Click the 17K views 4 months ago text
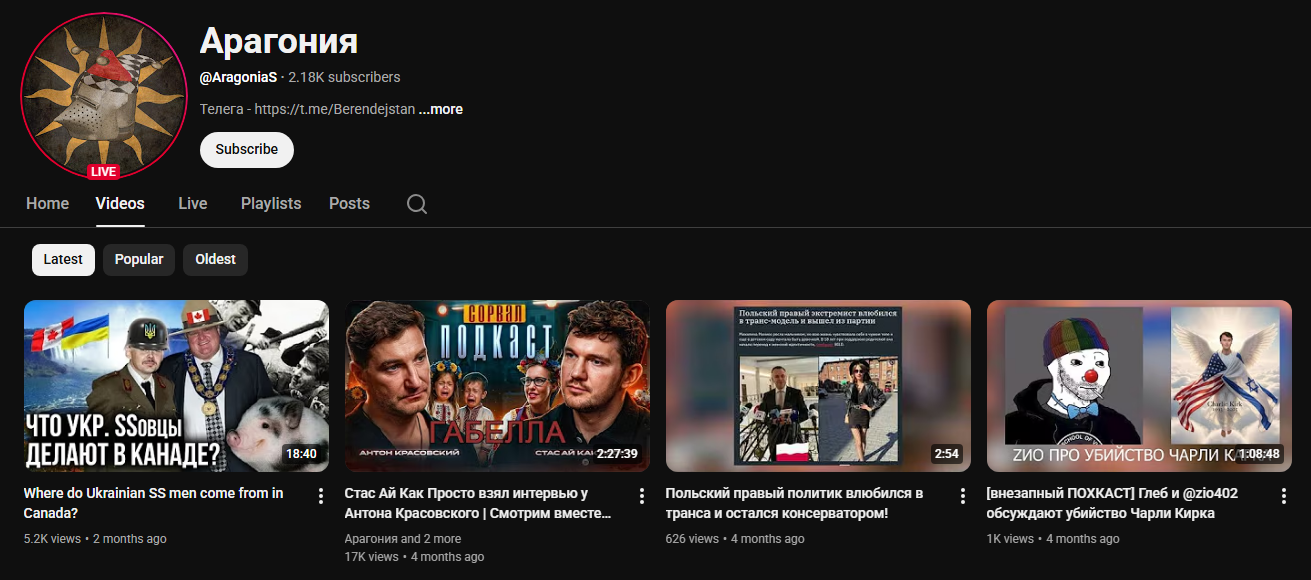Screen dimensions: 1311x580 tap(415, 557)
